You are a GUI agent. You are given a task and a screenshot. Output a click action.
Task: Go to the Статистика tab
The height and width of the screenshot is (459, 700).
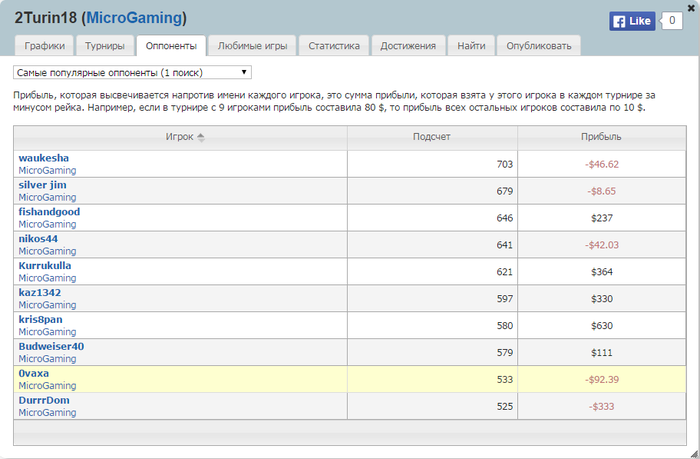click(334, 46)
